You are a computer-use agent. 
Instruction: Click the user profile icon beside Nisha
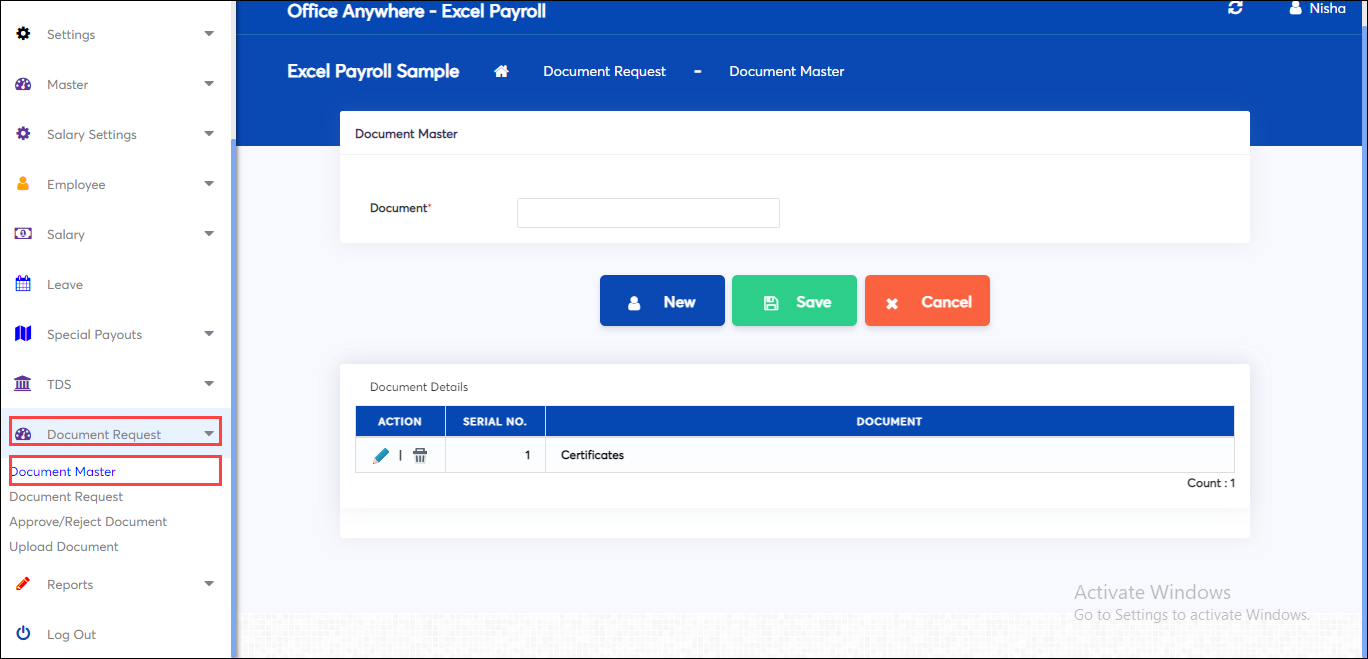click(1296, 8)
